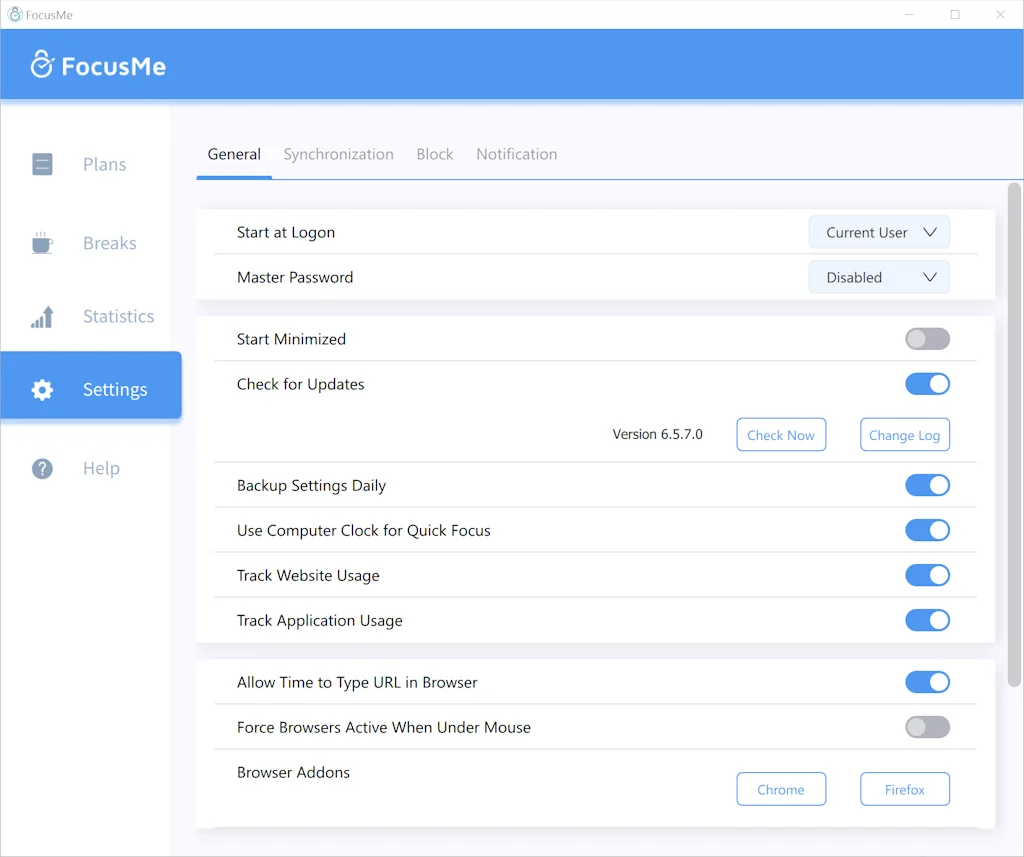Open the Block tab

(434, 154)
